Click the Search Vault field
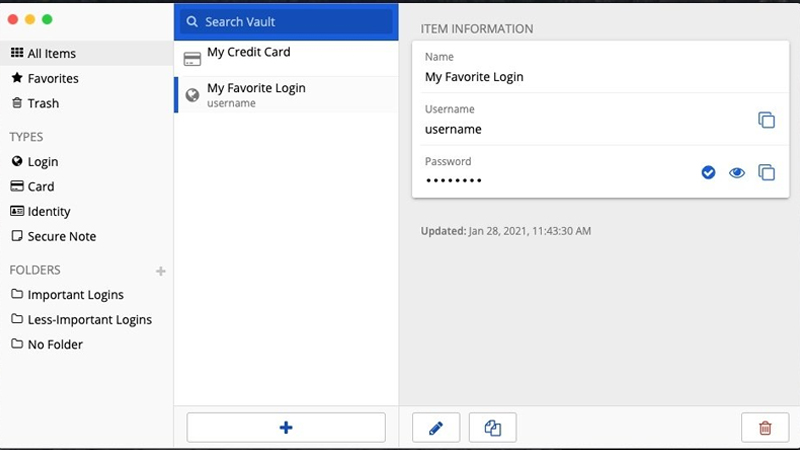 (x=286, y=21)
